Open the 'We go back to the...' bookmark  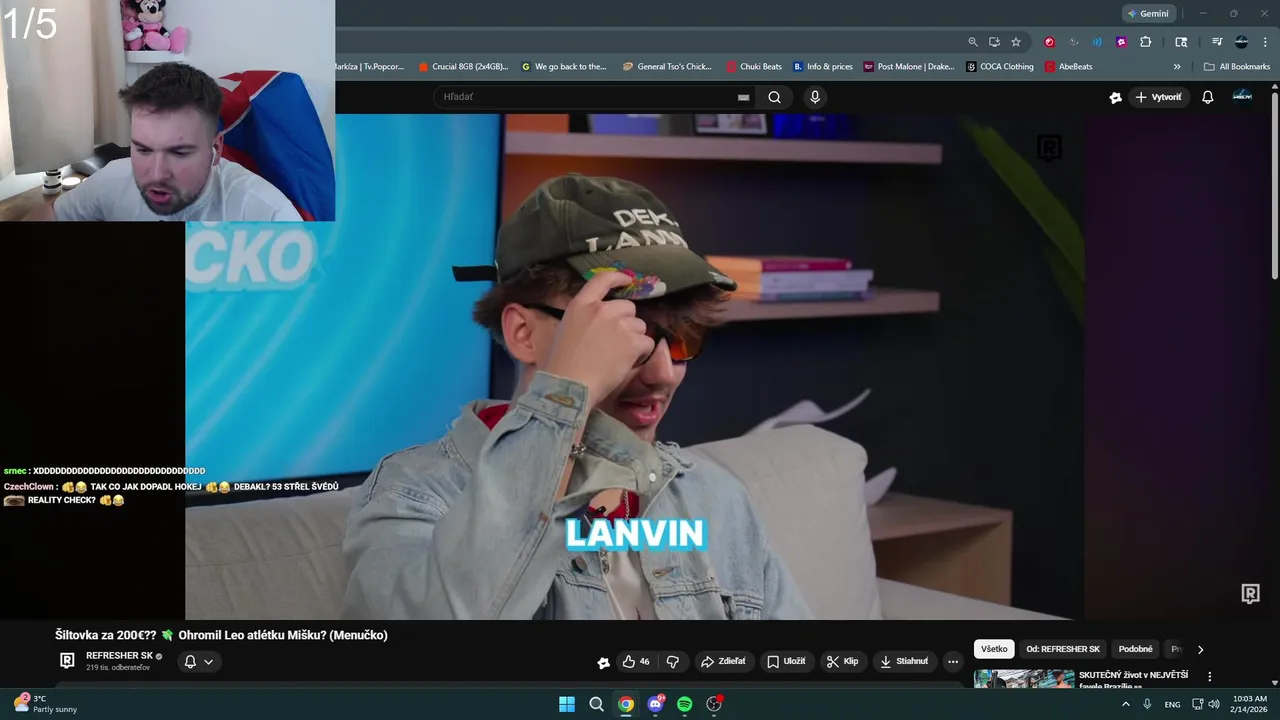click(564, 67)
